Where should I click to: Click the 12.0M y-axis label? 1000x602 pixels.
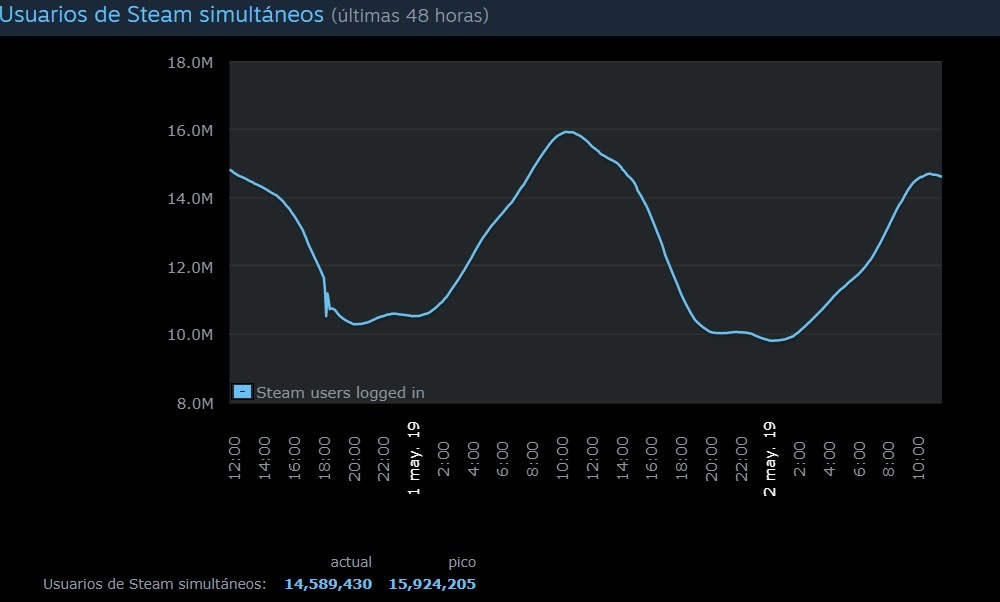click(x=190, y=267)
